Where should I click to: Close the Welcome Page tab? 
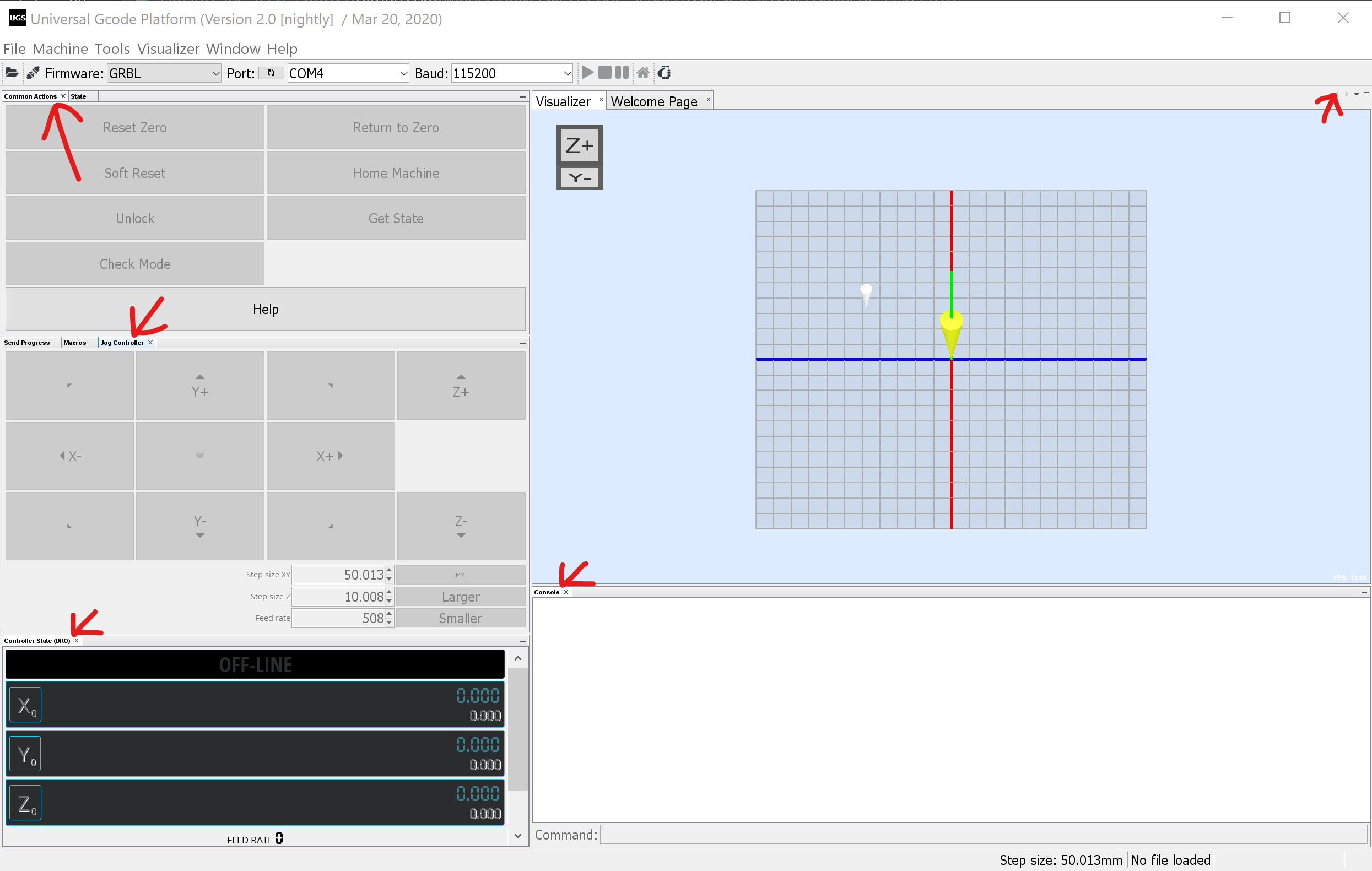708,99
